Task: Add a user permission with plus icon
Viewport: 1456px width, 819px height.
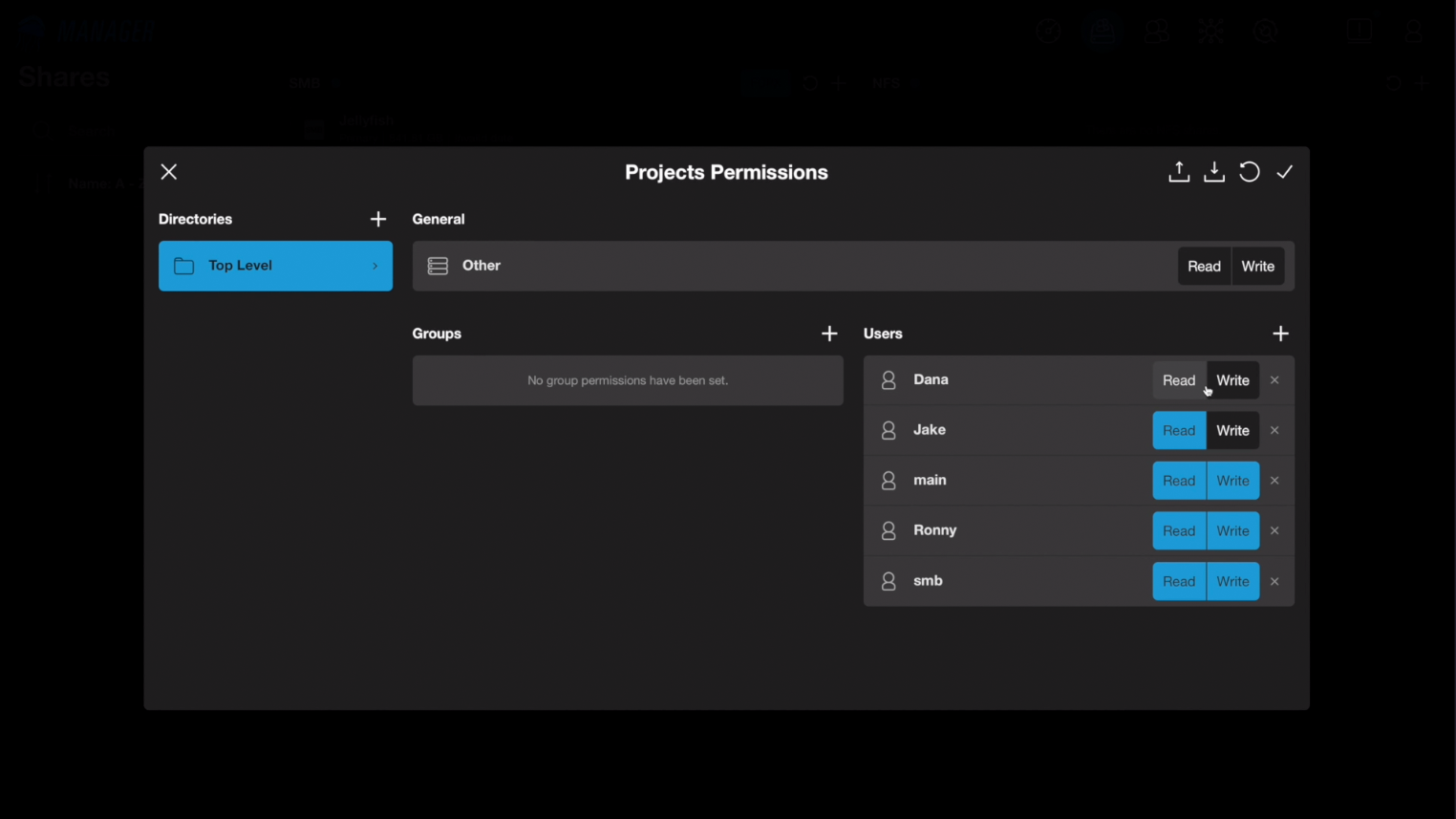Action: (x=1281, y=334)
